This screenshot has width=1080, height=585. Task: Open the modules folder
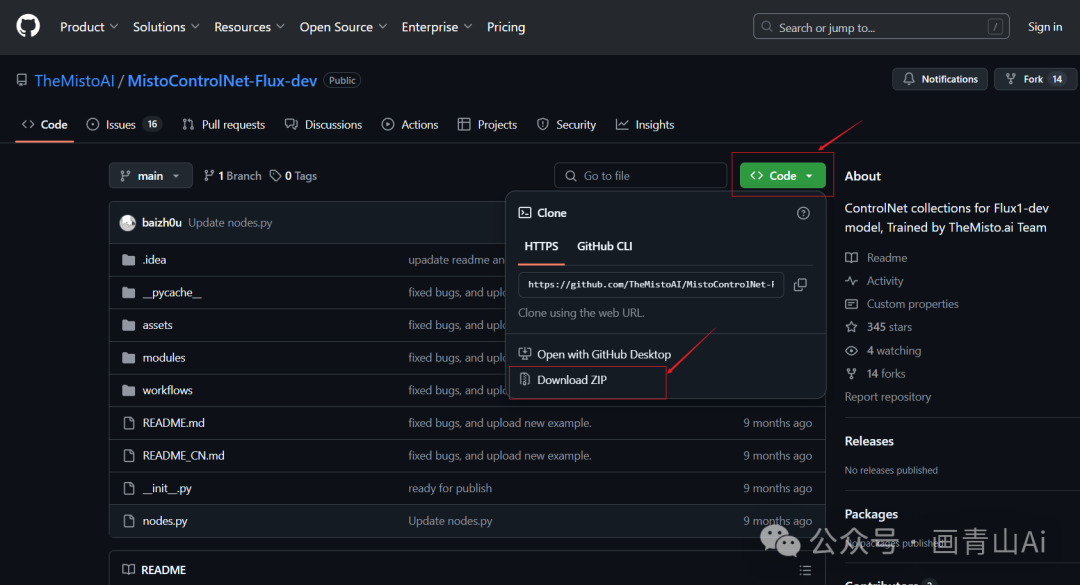(x=164, y=358)
